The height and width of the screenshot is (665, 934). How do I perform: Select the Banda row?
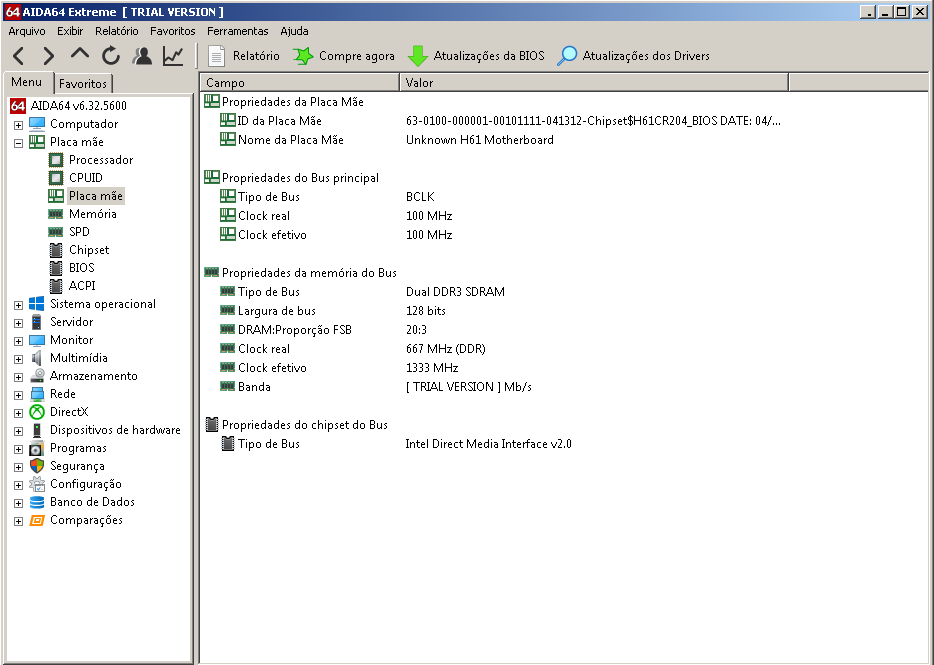click(376, 387)
